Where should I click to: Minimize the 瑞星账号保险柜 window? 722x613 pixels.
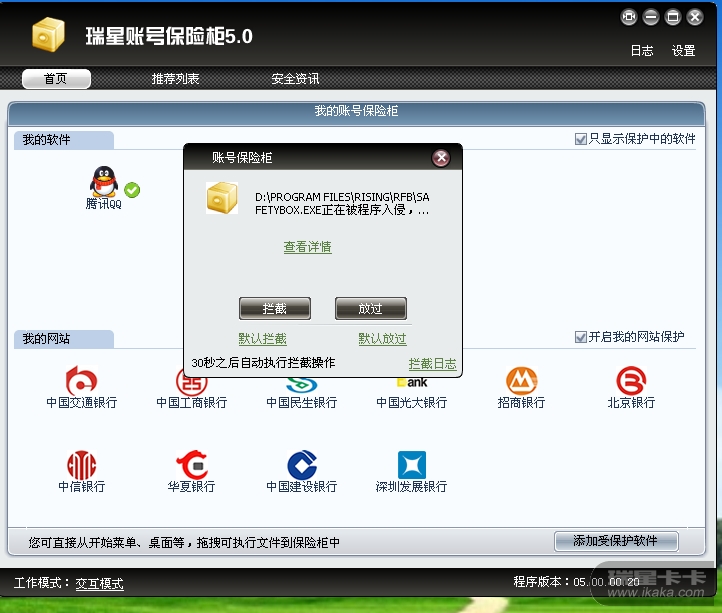tap(651, 18)
